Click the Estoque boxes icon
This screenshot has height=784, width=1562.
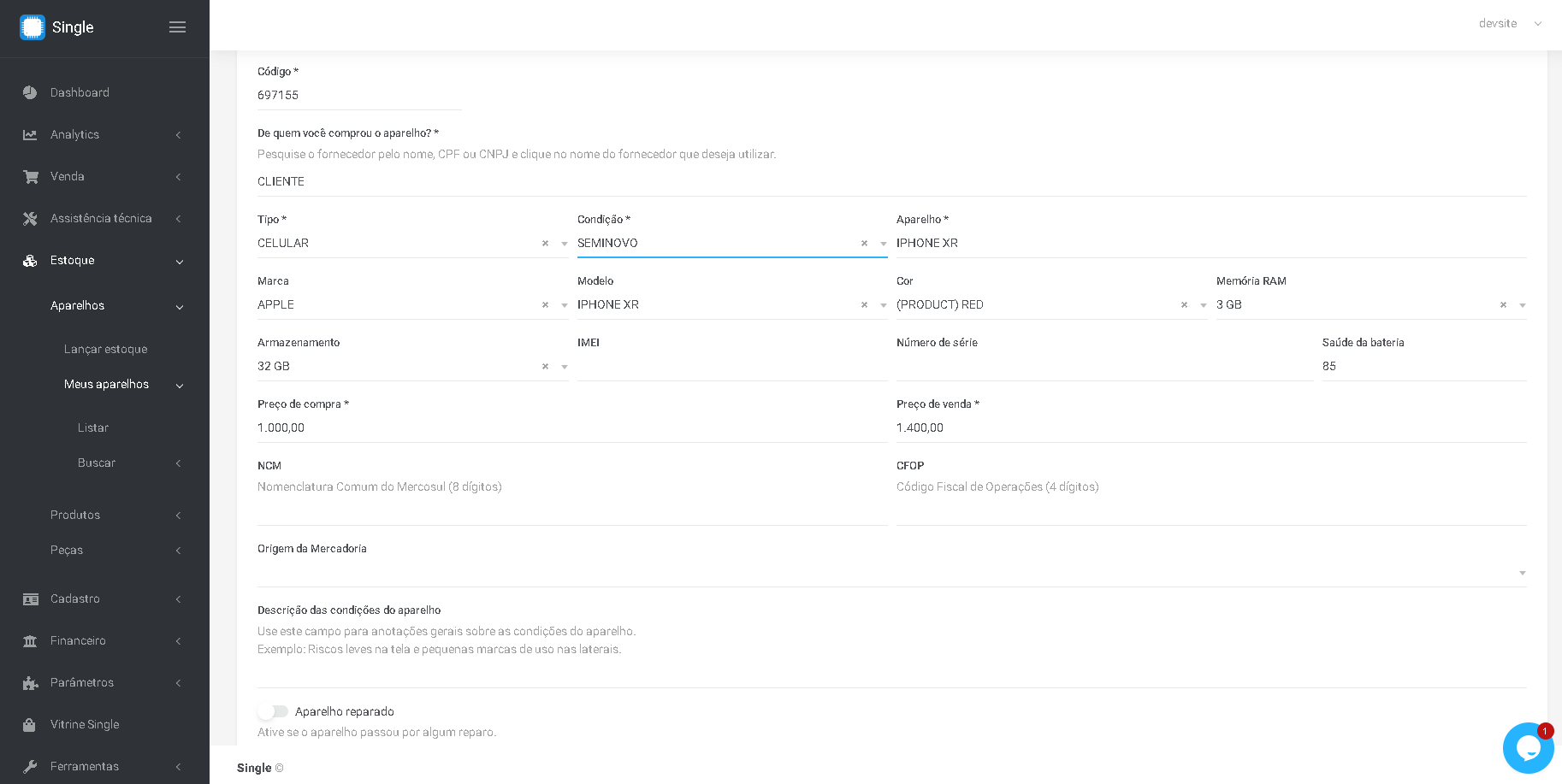[x=30, y=261]
